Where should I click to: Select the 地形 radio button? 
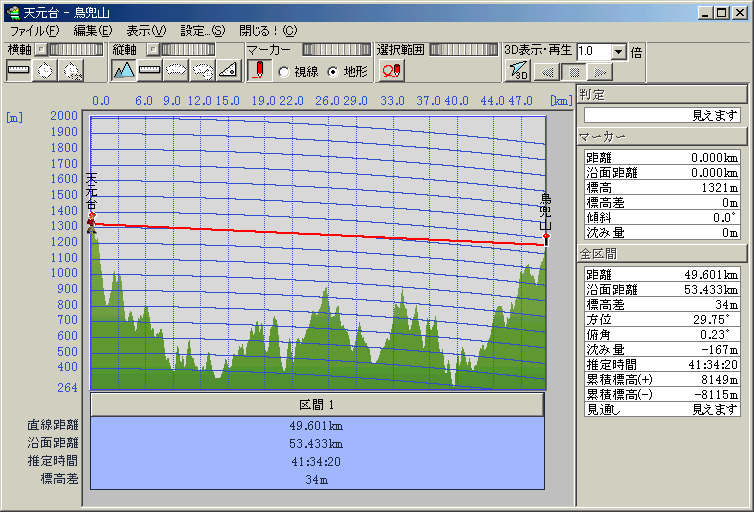coord(333,72)
